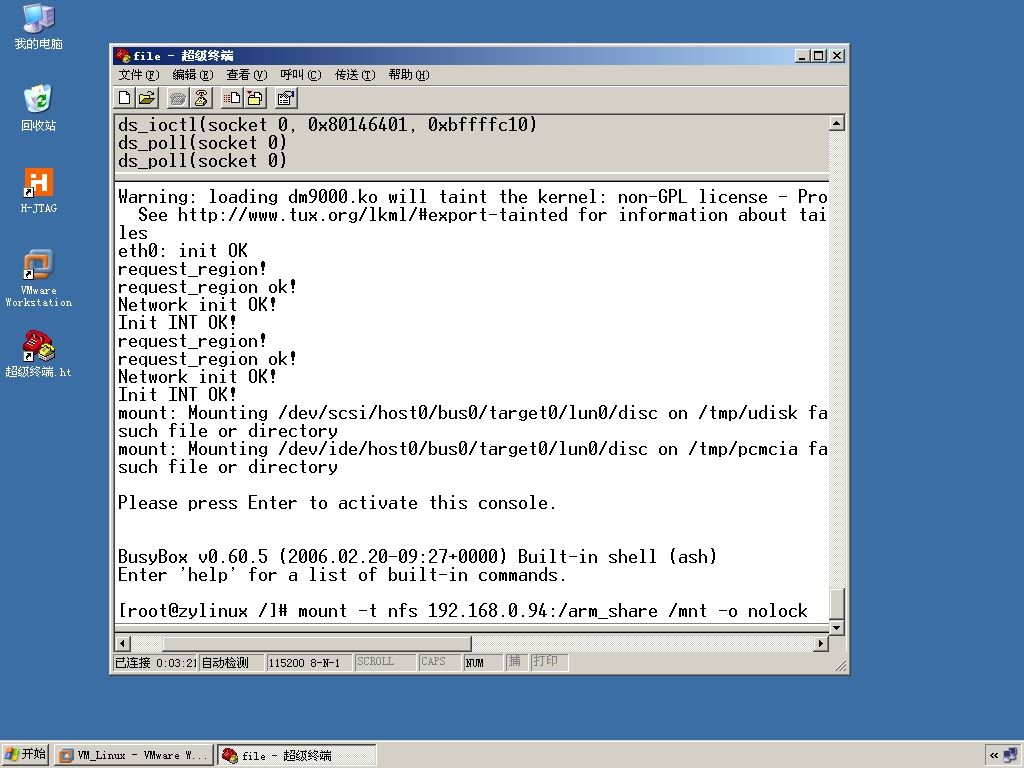
Task: Click the 自动检测 status bar entry
Action: tap(231, 662)
